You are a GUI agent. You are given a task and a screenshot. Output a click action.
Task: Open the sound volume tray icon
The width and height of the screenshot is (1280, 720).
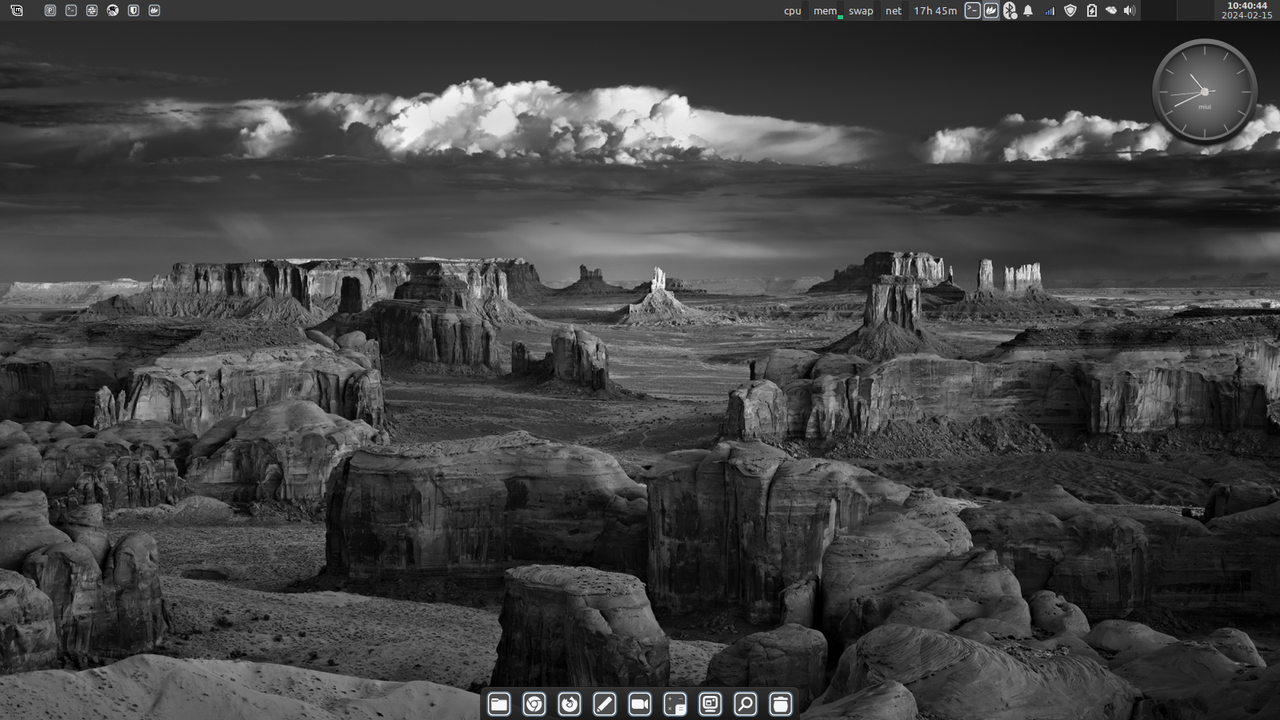coord(1129,10)
